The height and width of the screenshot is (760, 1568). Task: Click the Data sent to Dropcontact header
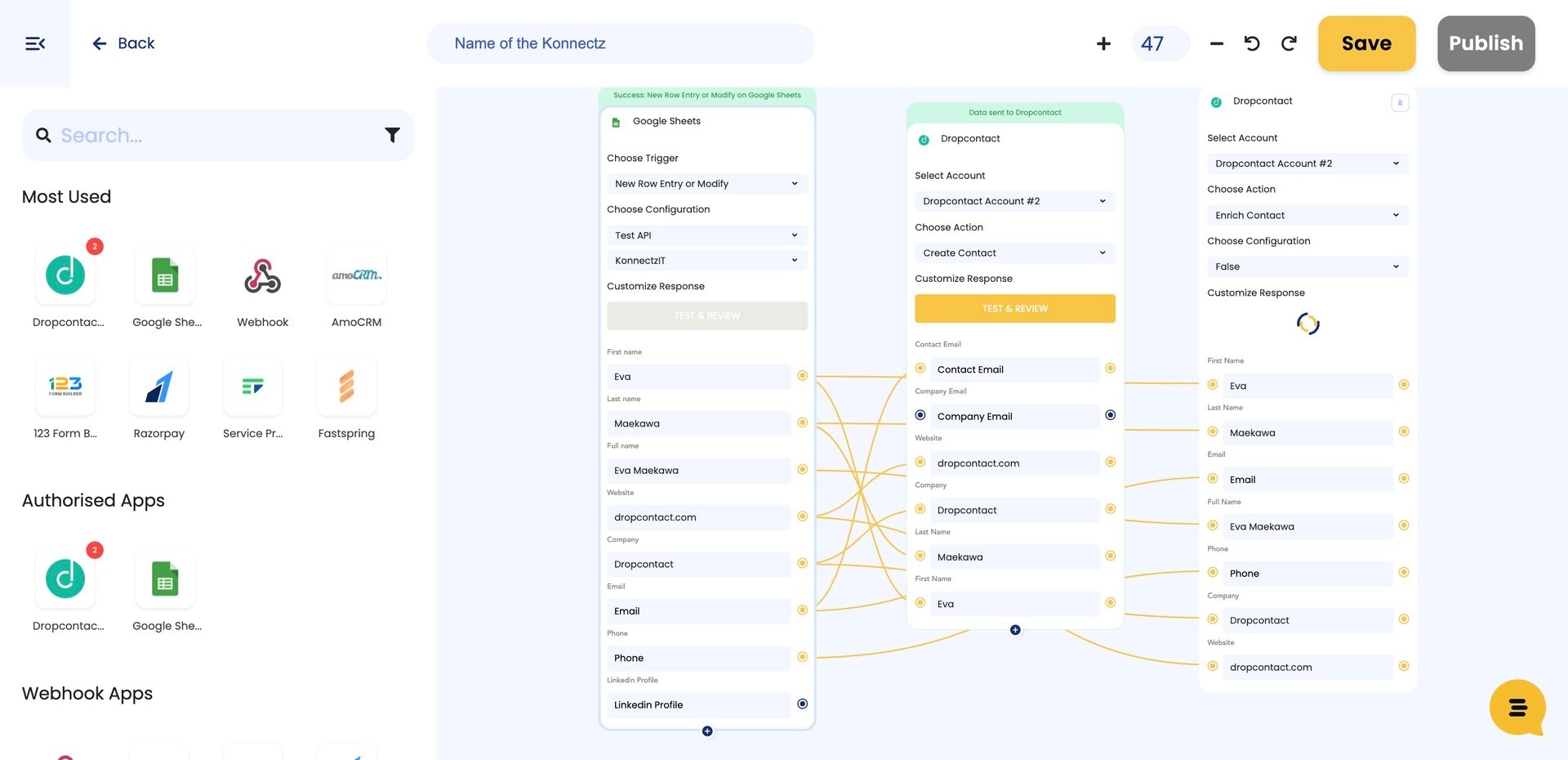click(x=1015, y=113)
